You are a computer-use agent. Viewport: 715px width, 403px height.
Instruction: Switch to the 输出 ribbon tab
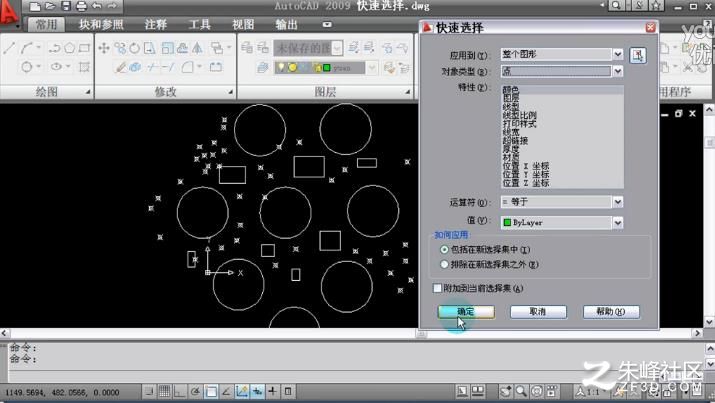(x=286, y=24)
